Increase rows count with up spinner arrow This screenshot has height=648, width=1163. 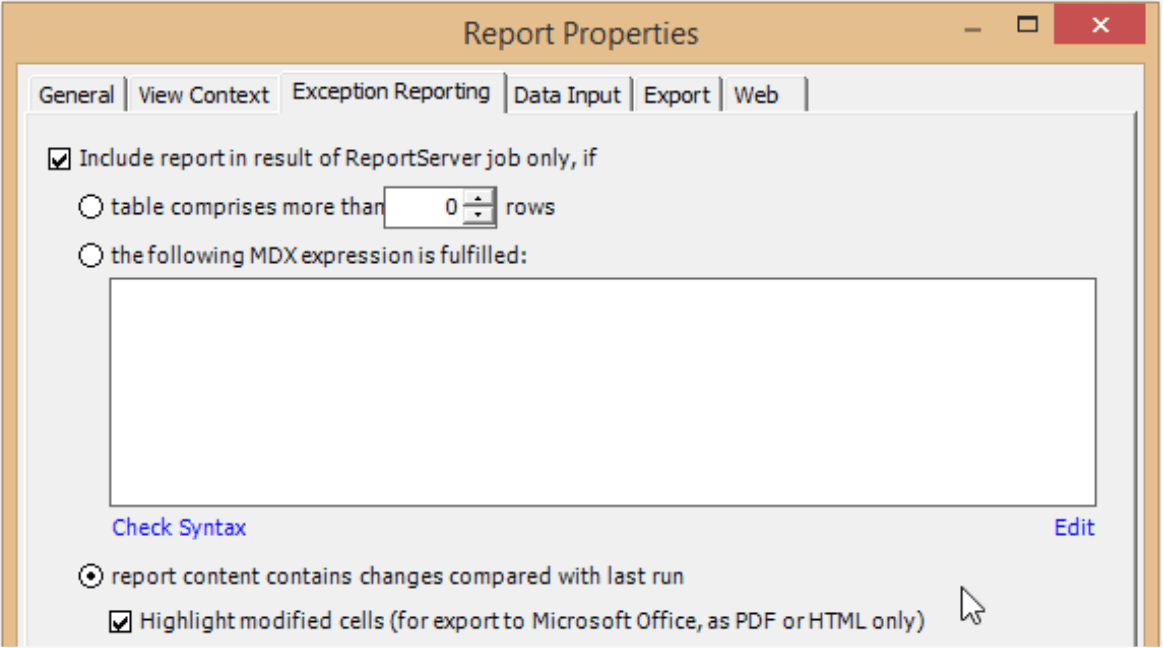[x=478, y=199]
